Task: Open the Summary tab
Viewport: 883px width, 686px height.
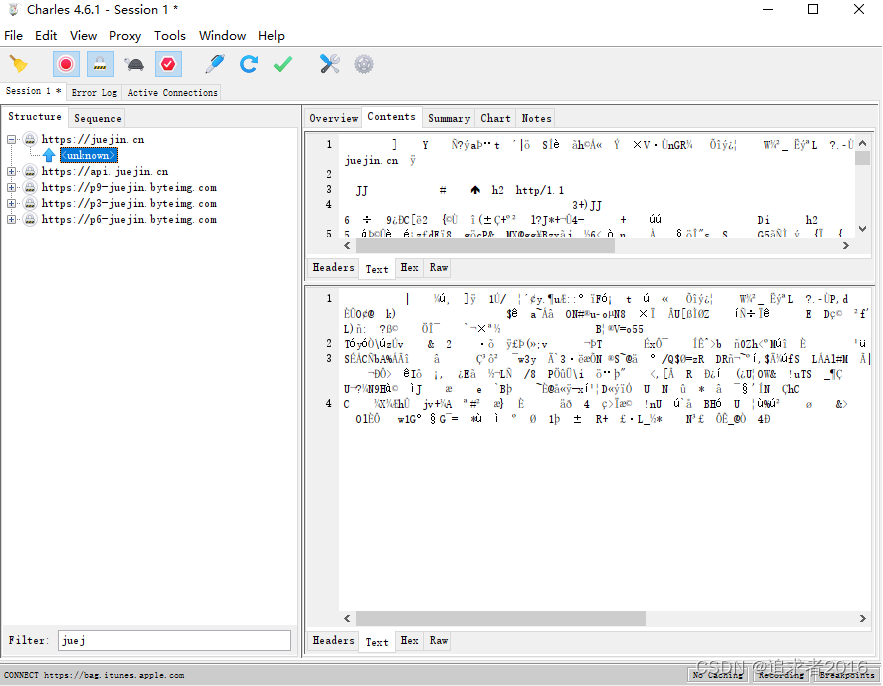Action: click(x=449, y=118)
